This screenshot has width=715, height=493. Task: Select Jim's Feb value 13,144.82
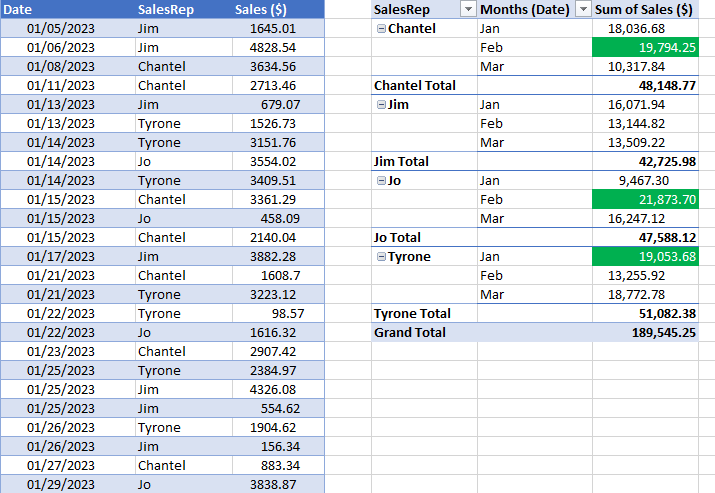(x=645, y=124)
